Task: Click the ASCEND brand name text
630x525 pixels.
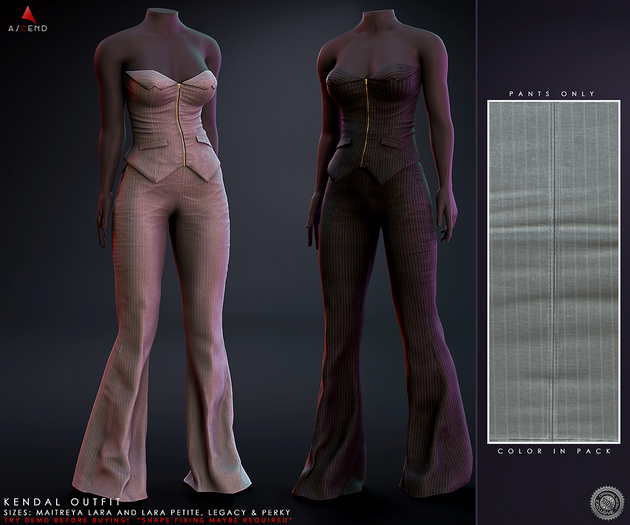Action: [28, 29]
